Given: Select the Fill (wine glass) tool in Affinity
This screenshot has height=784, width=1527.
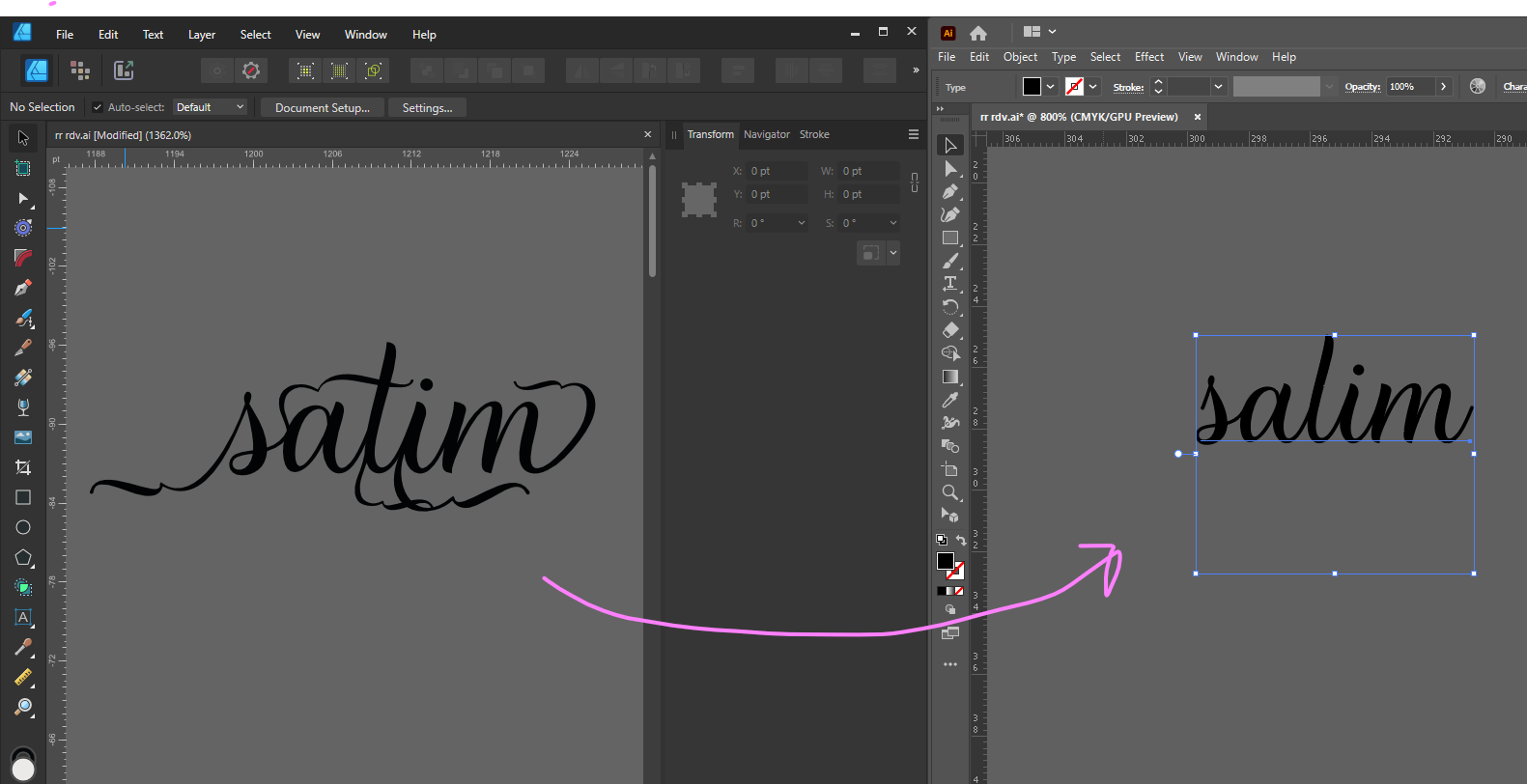Looking at the screenshot, I should click(x=23, y=407).
